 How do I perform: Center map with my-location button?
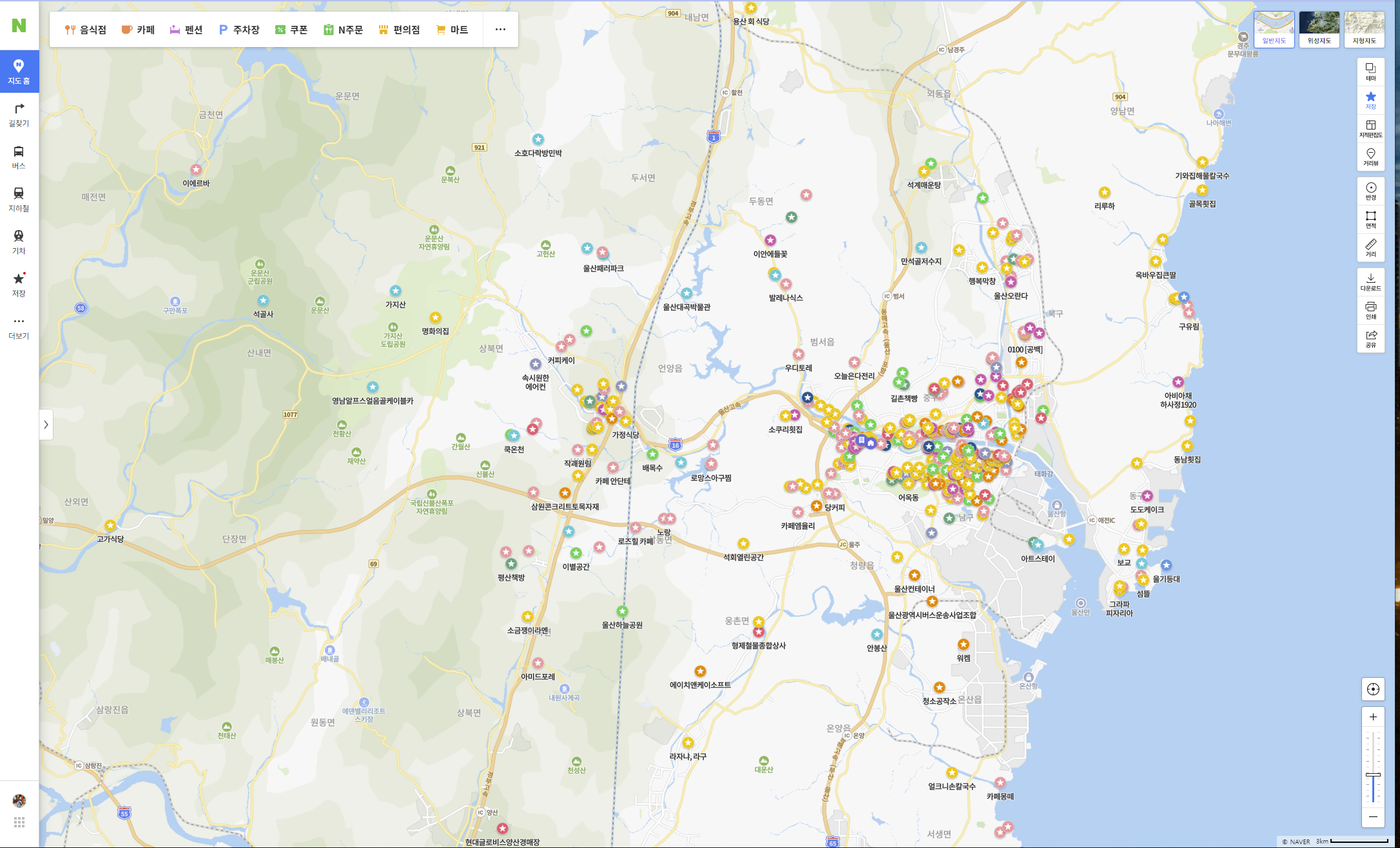click(x=1373, y=689)
